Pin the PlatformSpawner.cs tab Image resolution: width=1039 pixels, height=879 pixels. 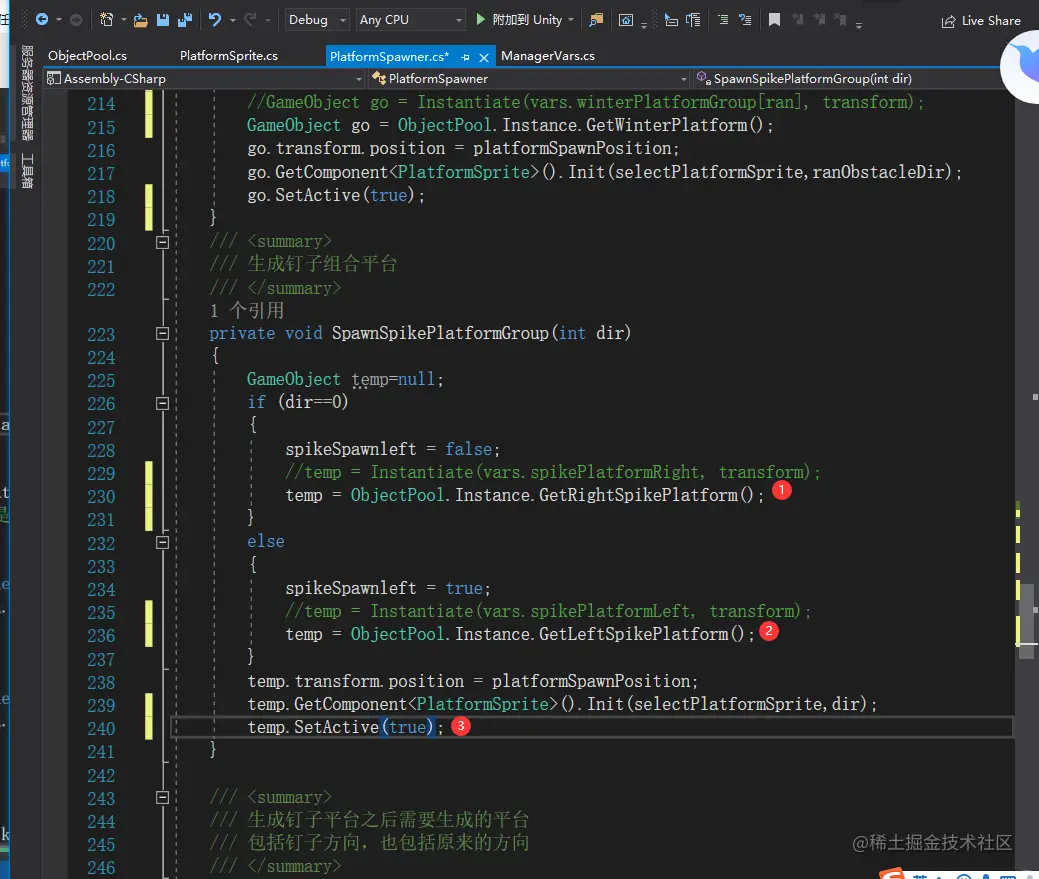point(465,57)
